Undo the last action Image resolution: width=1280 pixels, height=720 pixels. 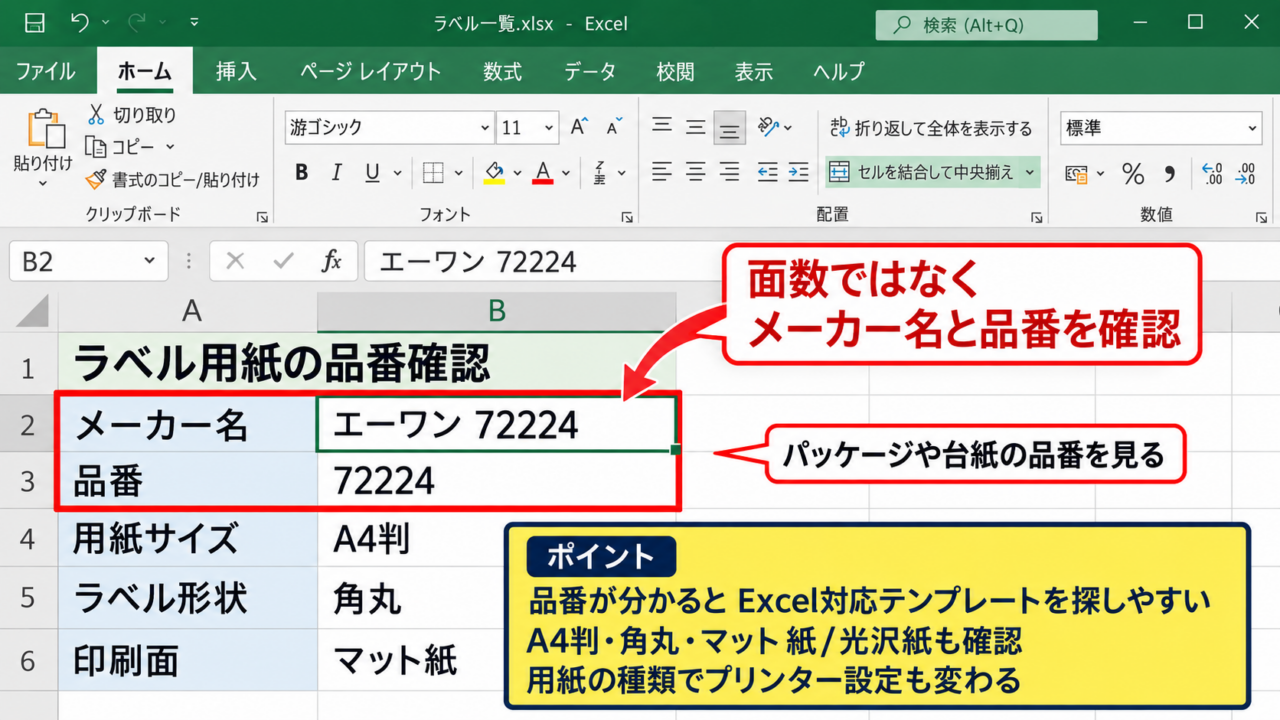(x=80, y=23)
